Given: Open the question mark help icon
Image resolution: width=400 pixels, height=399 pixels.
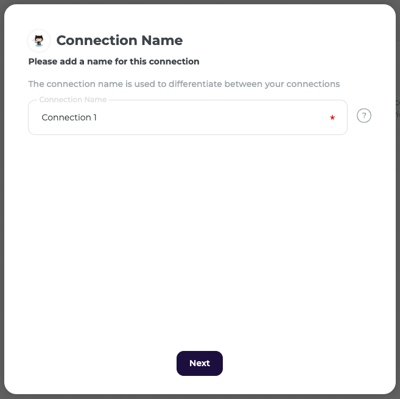Looking at the screenshot, I should [x=364, y=116].
